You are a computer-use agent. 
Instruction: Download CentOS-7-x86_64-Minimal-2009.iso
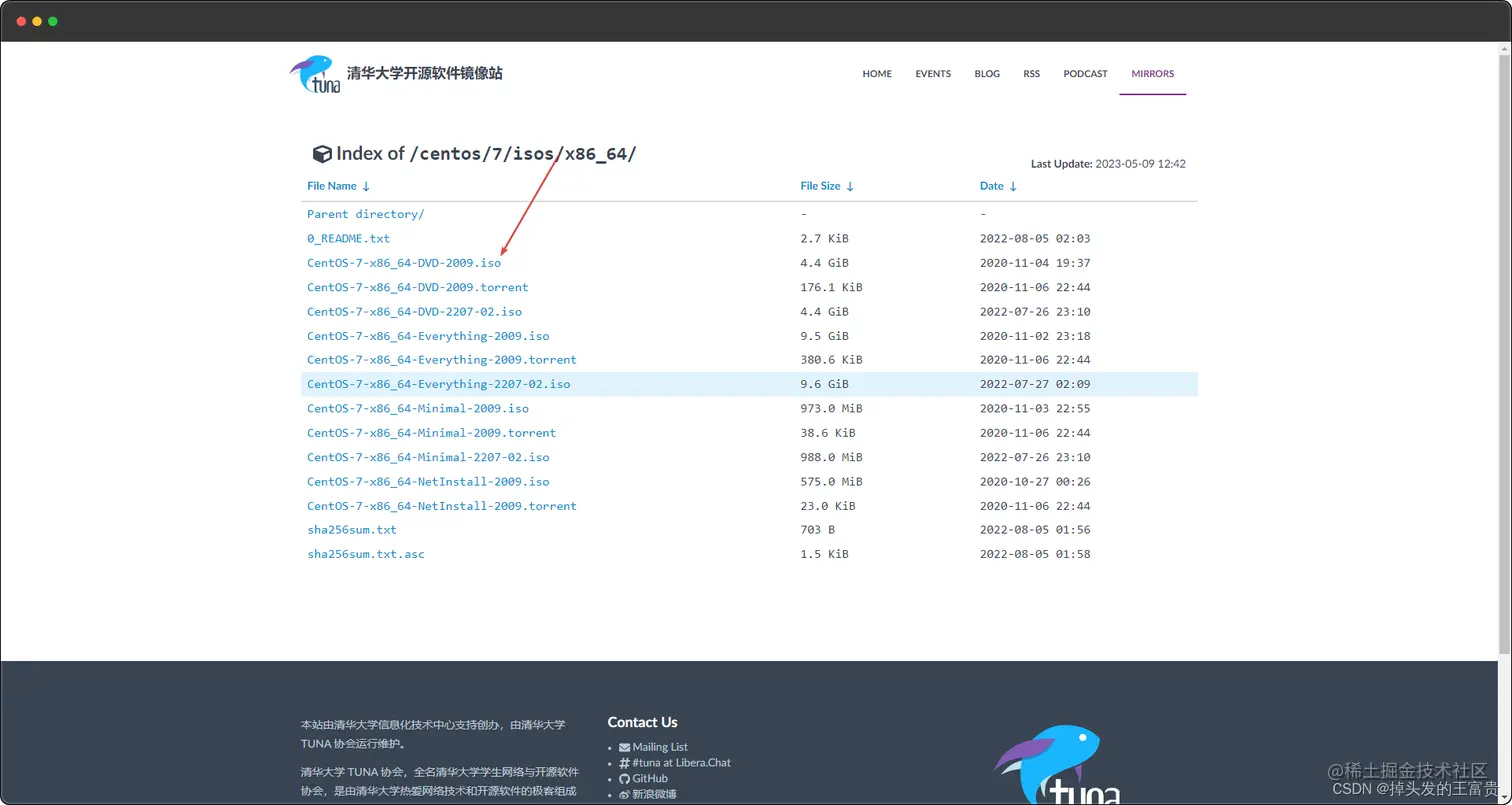tap(418, 409)
